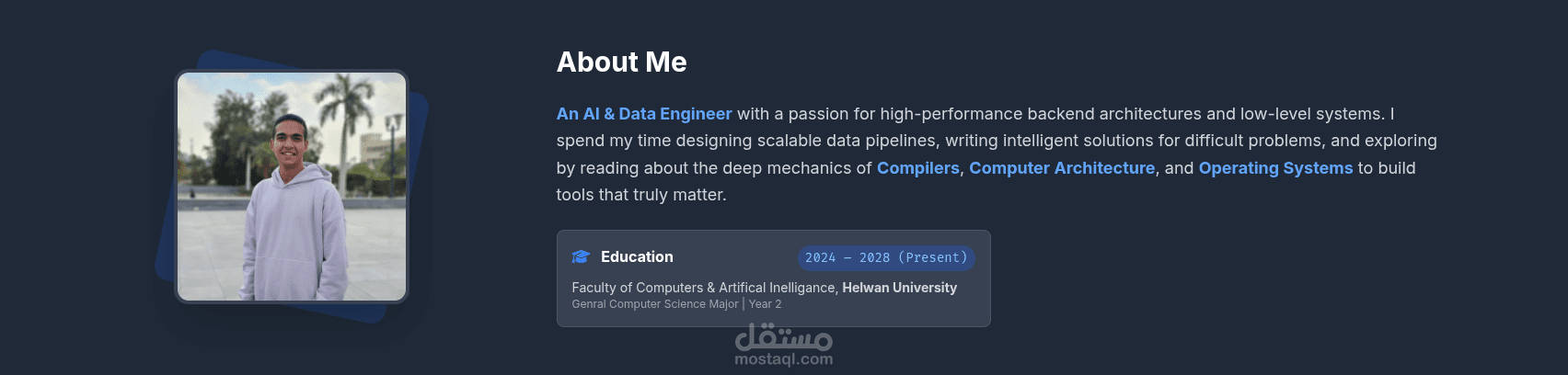
Task: Click the Year 2 label
Action: pyautogui.click(x=765, y=304)
